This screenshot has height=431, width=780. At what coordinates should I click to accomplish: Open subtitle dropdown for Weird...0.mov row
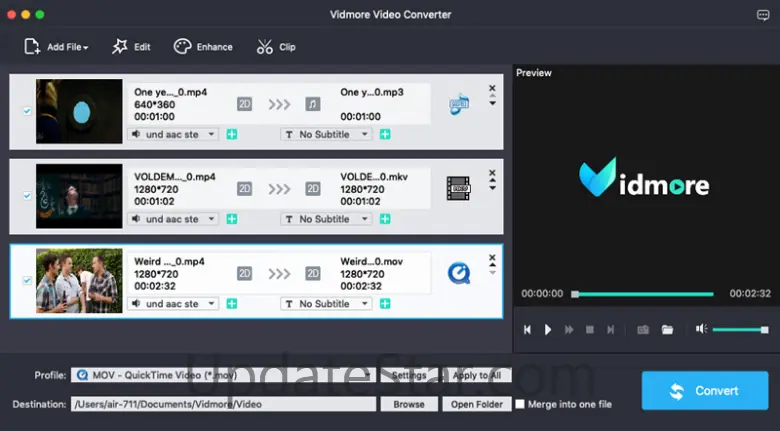(x=326, y=304)
